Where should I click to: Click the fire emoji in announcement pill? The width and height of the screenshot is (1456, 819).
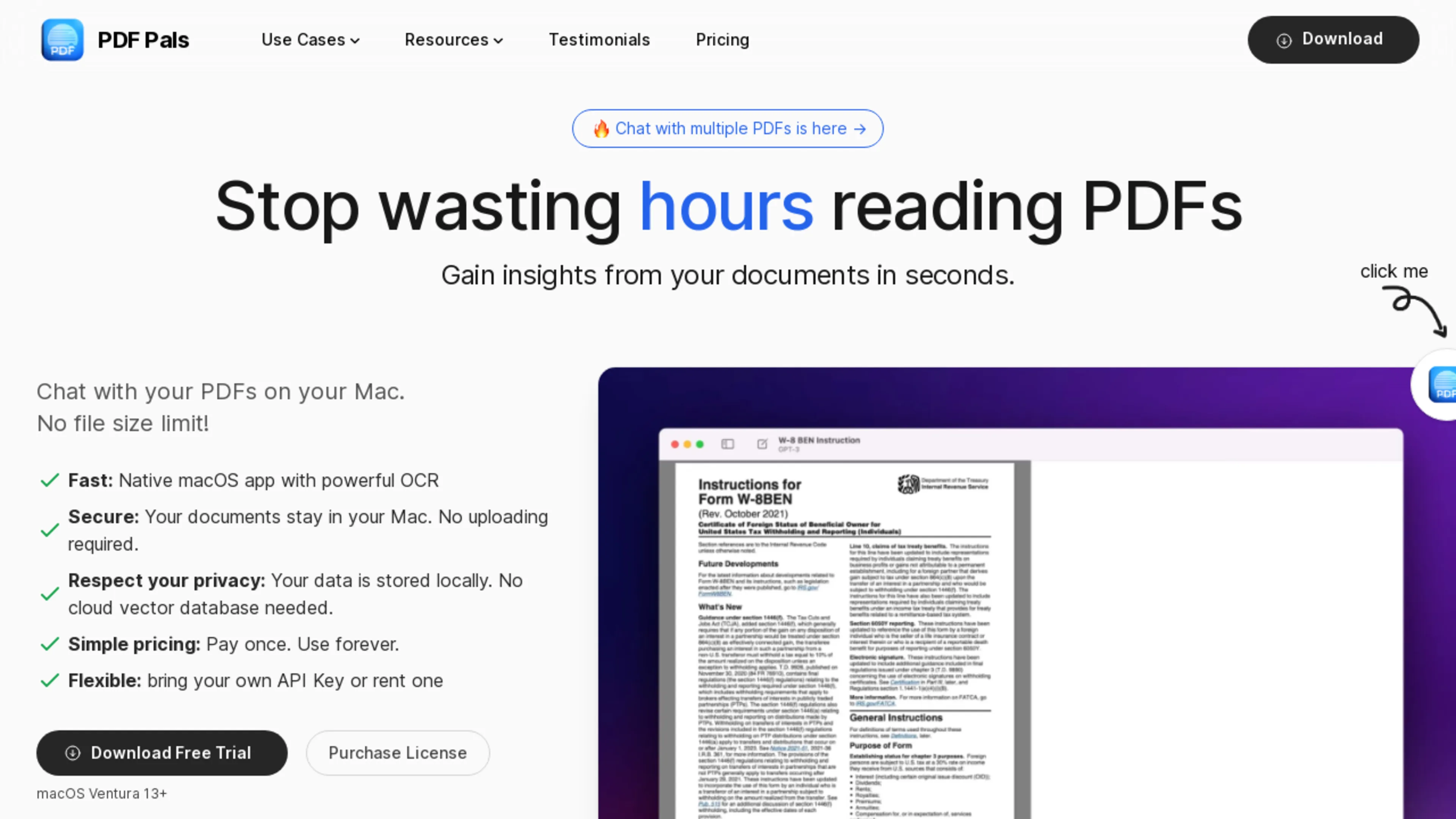tap(601, 129)
